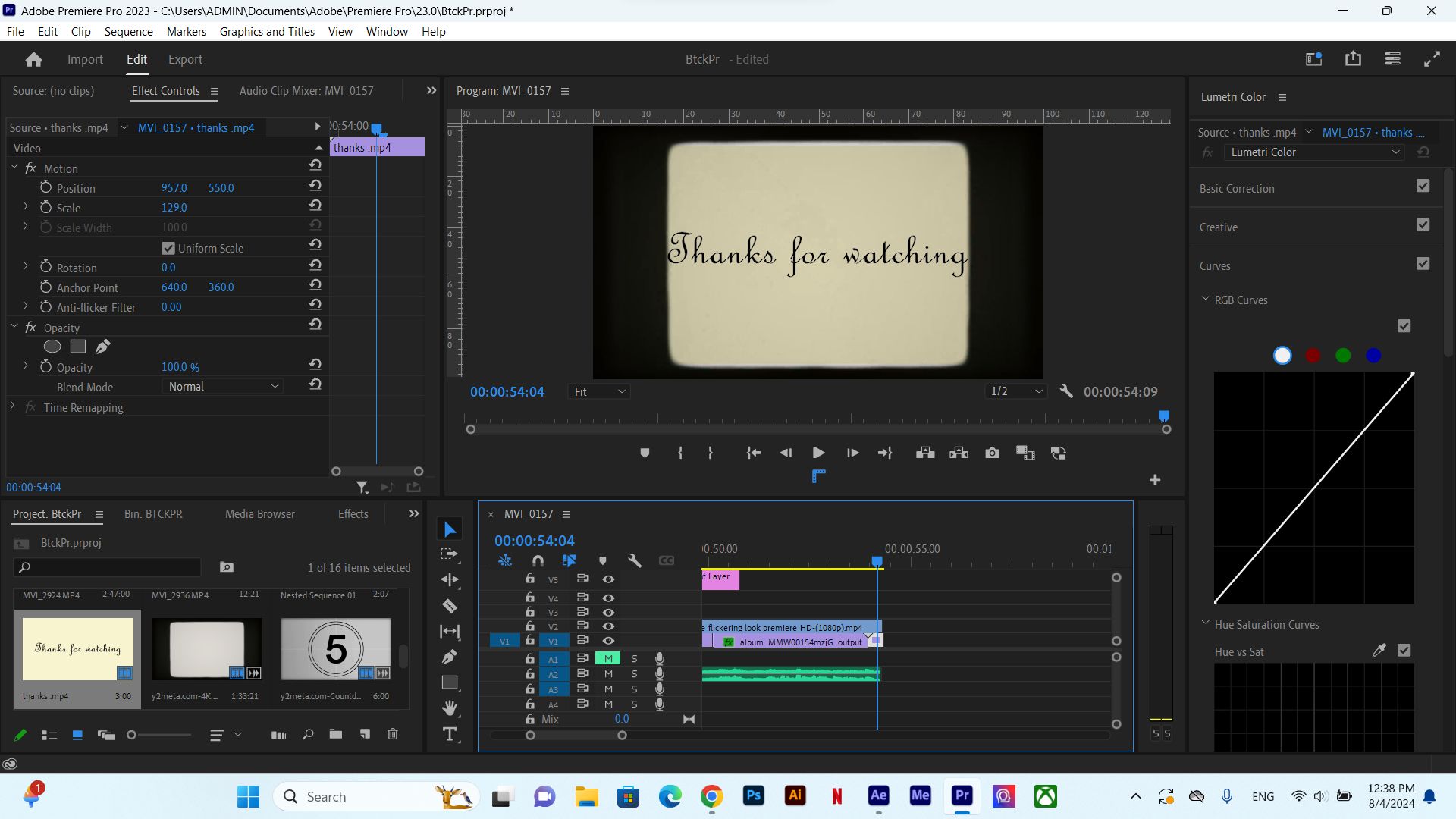The image size is (1456, 819).
Task: Toggle Snap in Timeline magnet icon
Action: 538,560
